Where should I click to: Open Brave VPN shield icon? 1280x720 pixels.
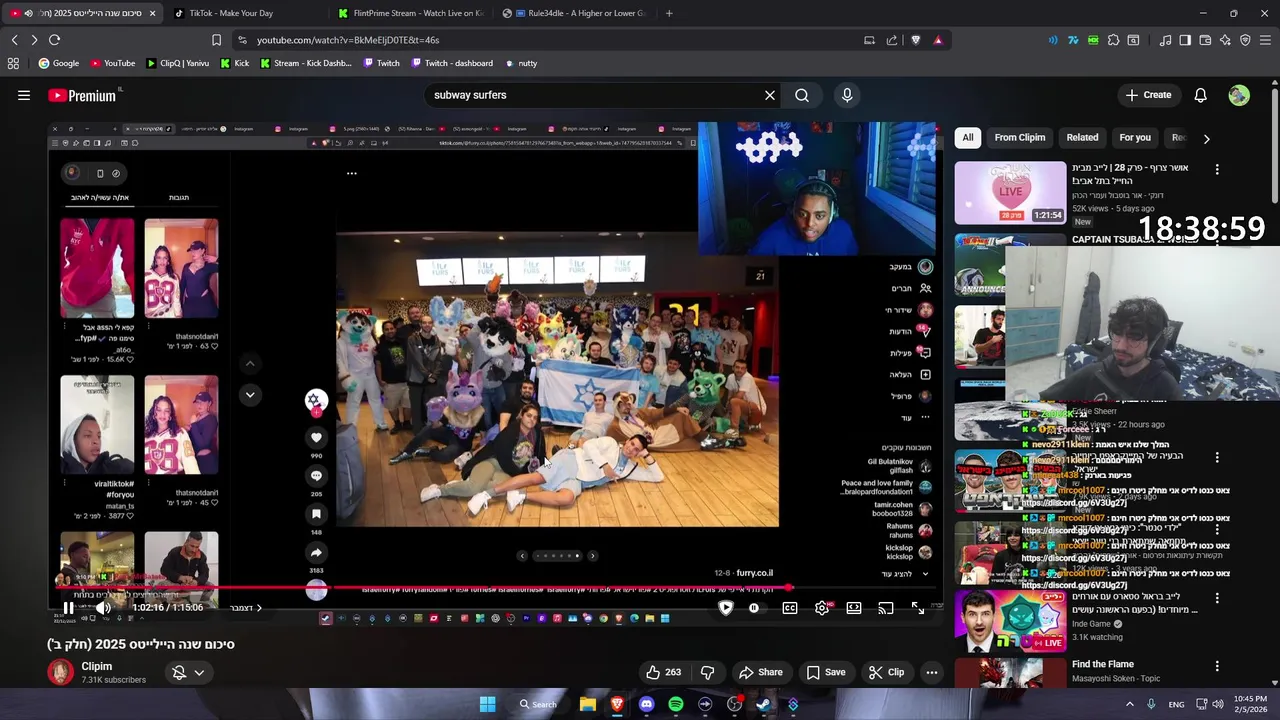(x=1245, y=40)
